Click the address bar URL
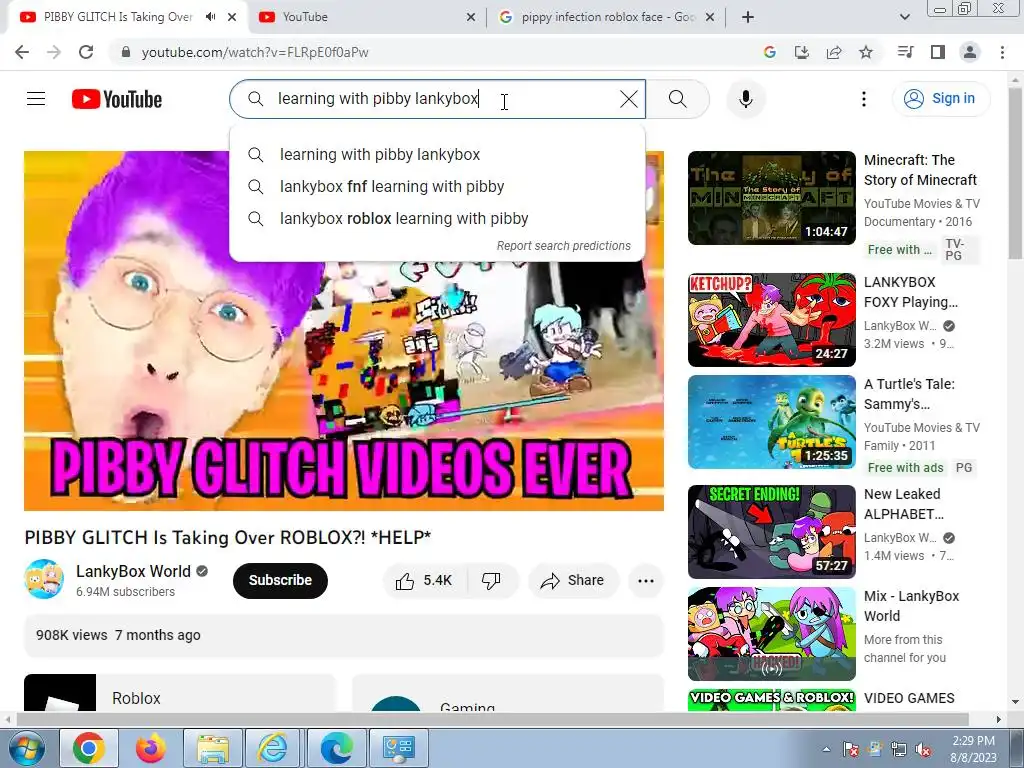This screenshot has width=1024, height=768. [x=255, y=52]
